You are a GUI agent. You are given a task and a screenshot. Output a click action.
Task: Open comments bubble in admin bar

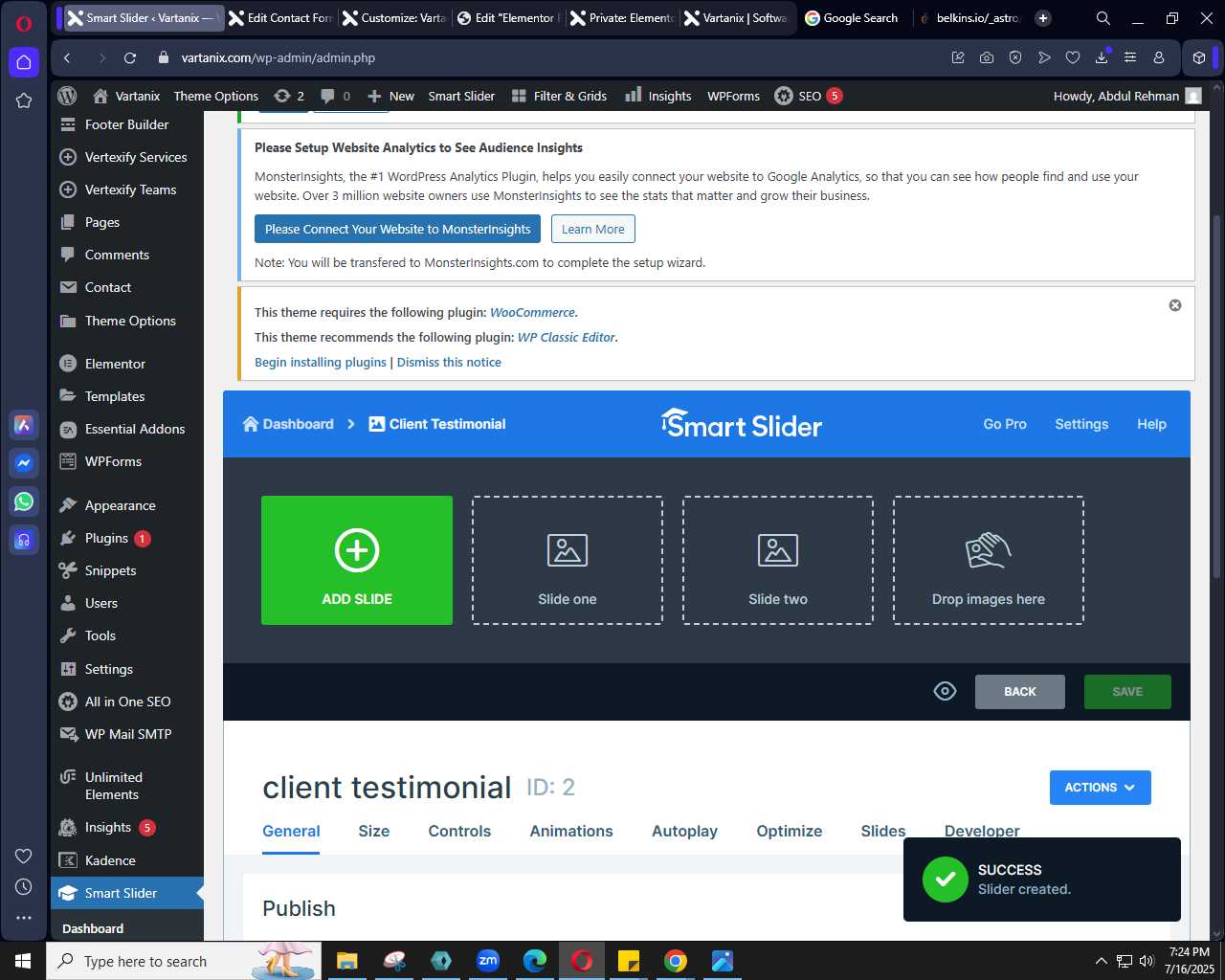[335, 96]
